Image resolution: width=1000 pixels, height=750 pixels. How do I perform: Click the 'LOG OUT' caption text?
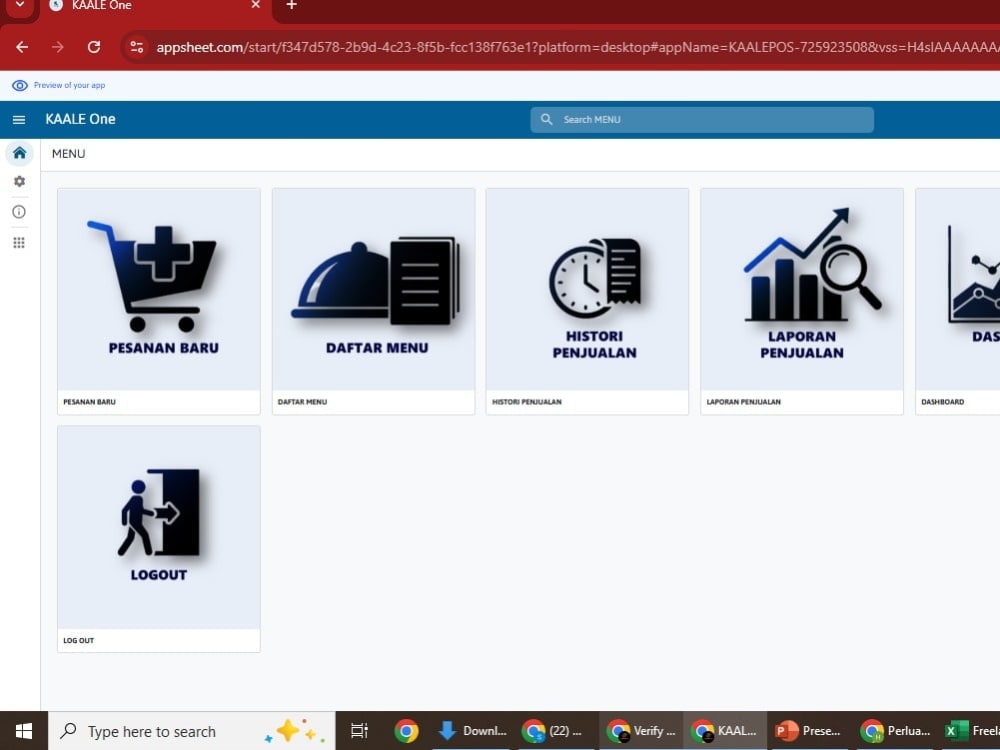coord(78,640)
